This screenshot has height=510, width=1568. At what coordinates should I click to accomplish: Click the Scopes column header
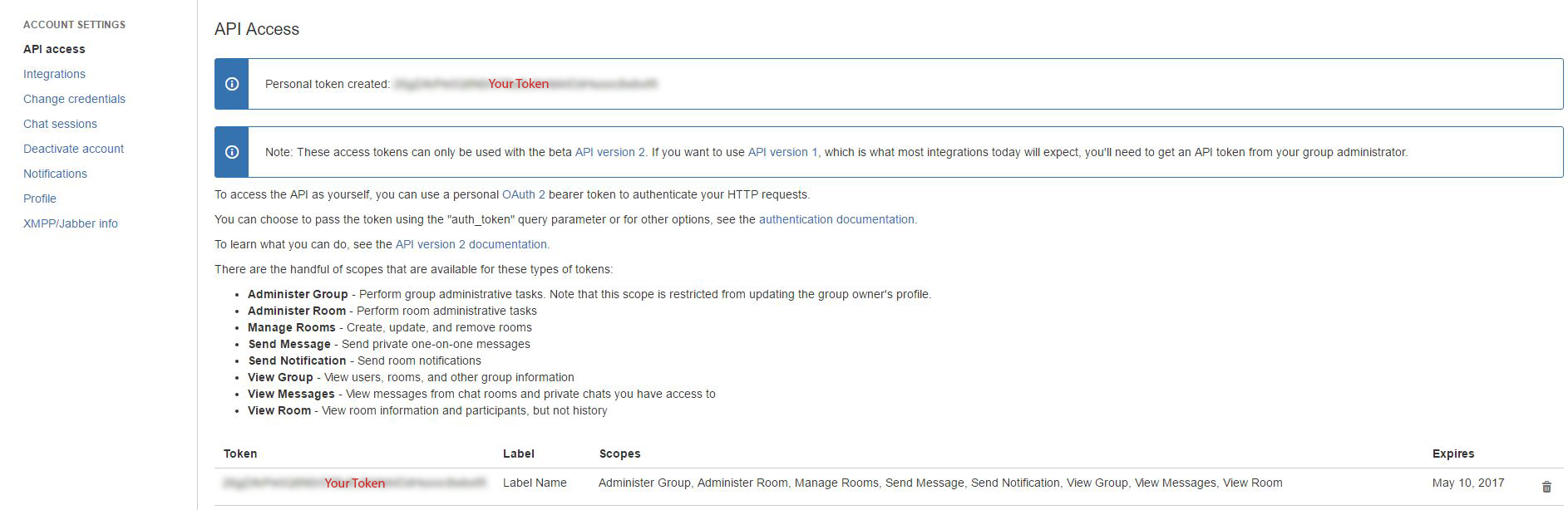click(x=620, y=454)
